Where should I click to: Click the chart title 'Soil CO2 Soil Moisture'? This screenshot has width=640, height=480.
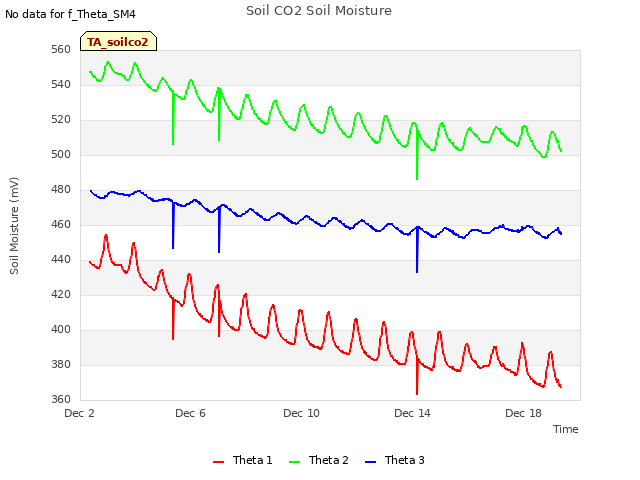(x=319, y=11)
